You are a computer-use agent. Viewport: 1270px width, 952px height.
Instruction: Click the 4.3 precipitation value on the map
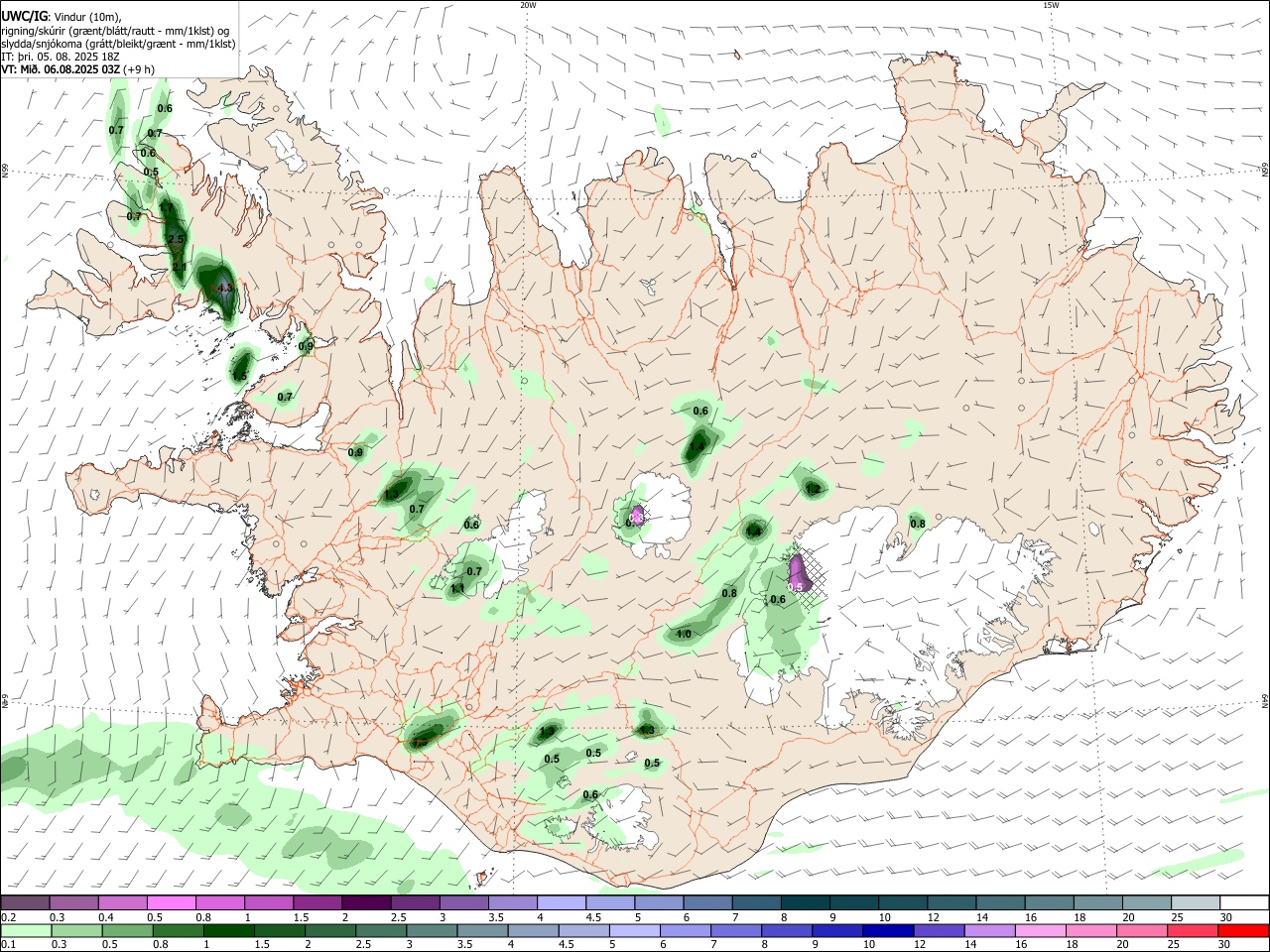click(x=224, y=289)
